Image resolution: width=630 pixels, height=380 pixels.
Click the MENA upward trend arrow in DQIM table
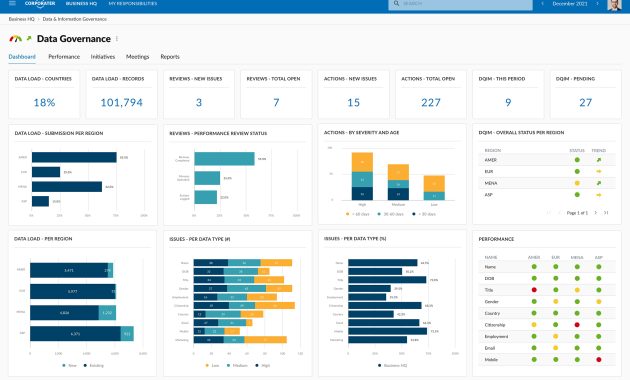pyautogui.click(x=599, y=183)
